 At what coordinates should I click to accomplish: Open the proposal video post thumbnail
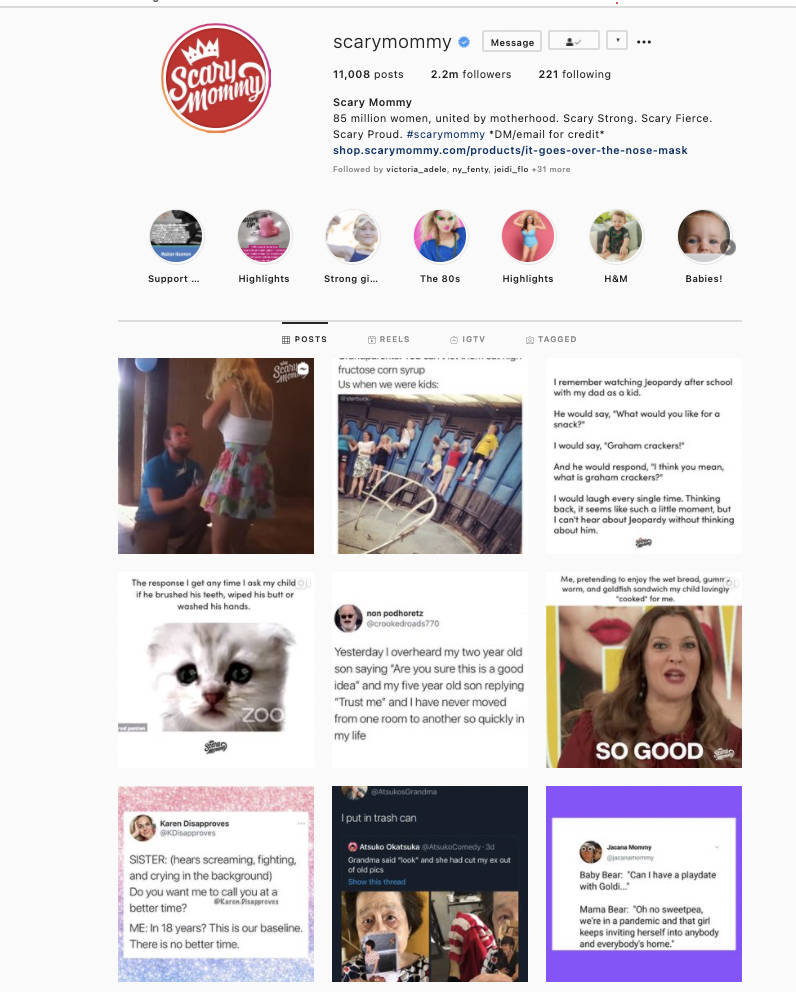coord(216,456)
